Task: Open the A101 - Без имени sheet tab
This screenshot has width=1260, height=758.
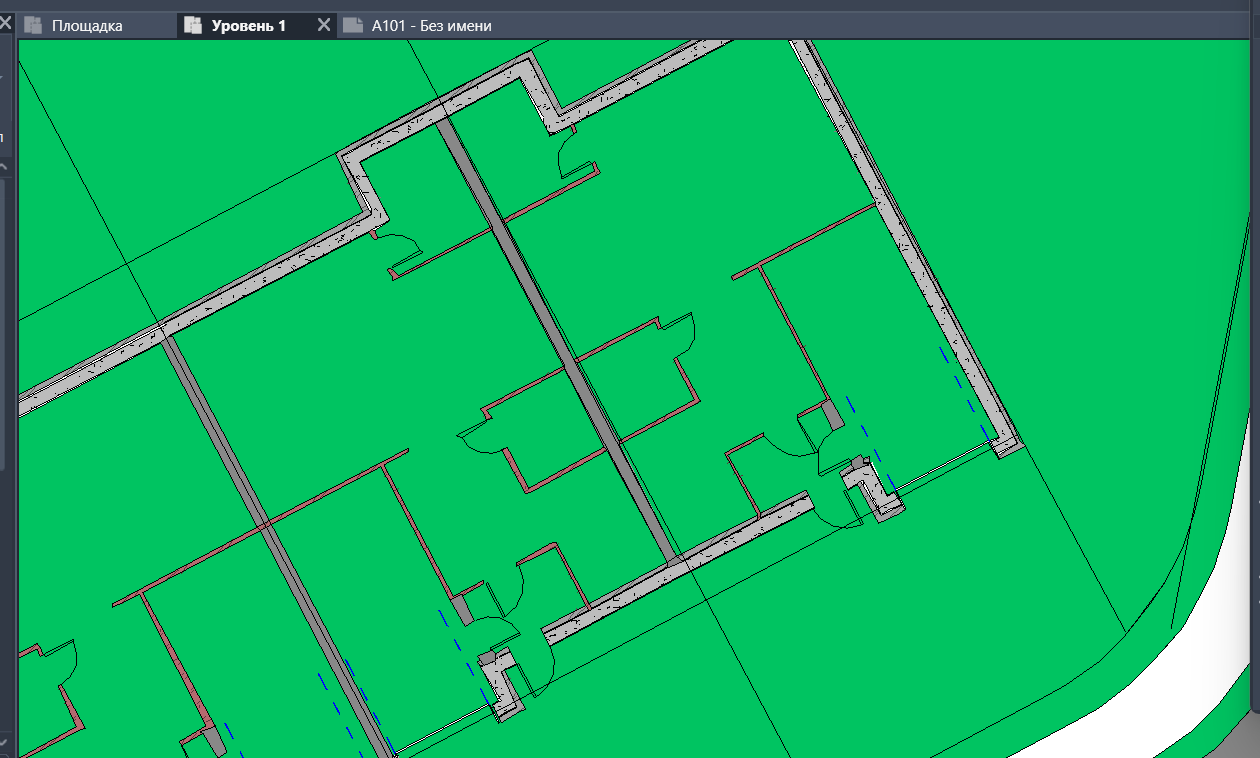Action: coord(431,26)
